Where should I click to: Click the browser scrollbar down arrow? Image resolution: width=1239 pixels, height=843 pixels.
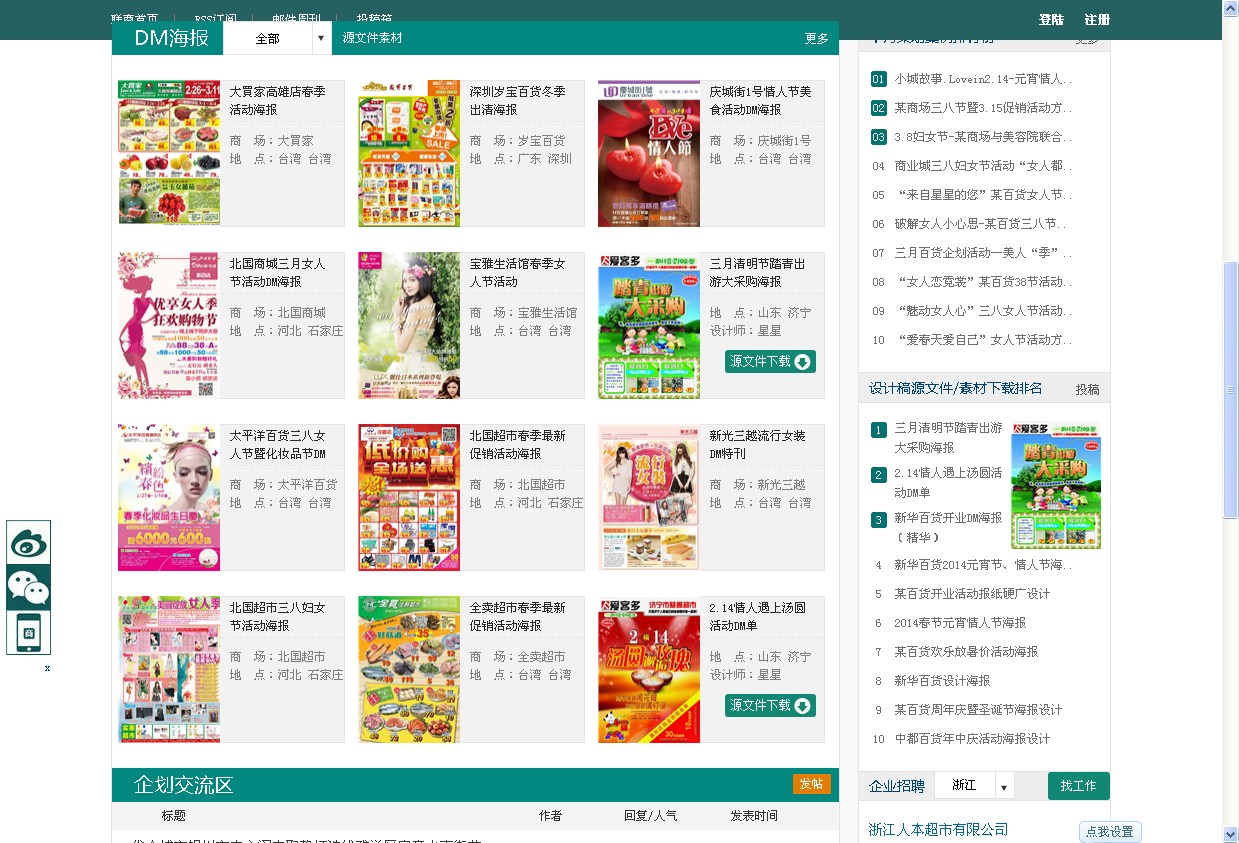[x=1230, y=834]
